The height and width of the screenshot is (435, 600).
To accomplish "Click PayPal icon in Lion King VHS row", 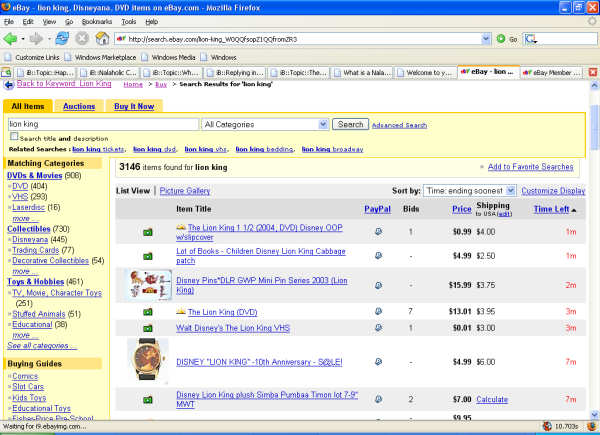I will [x=378, y=328].
